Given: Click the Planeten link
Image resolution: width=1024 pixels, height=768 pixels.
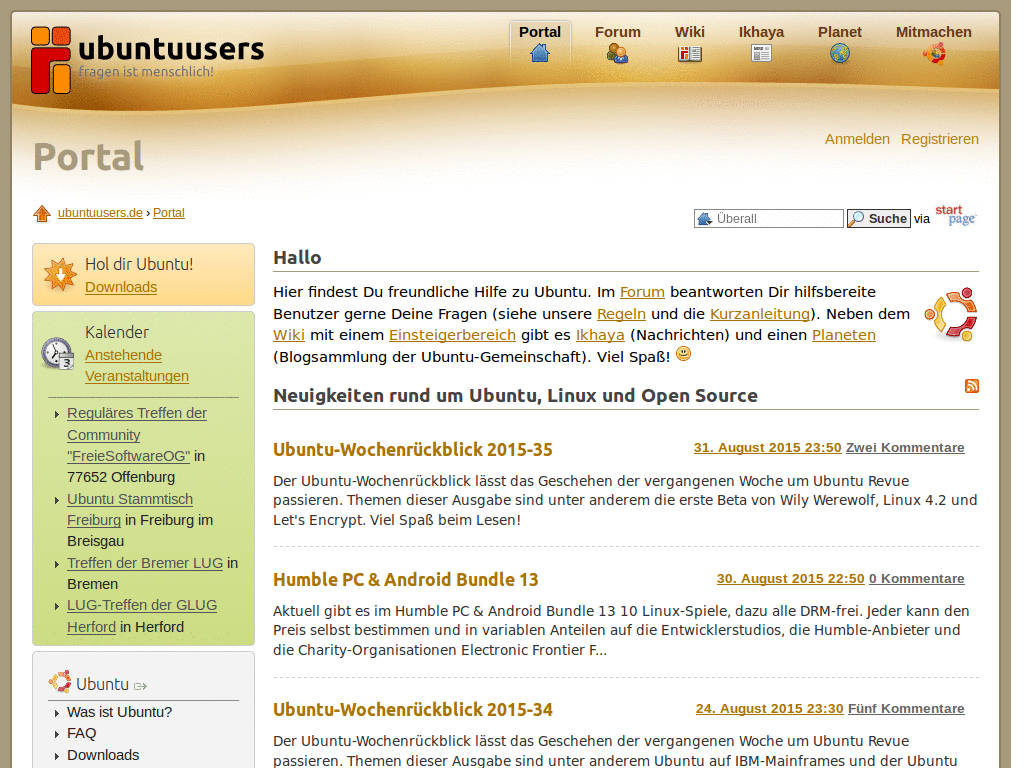Looking at the screenshot, I should 844,335.
